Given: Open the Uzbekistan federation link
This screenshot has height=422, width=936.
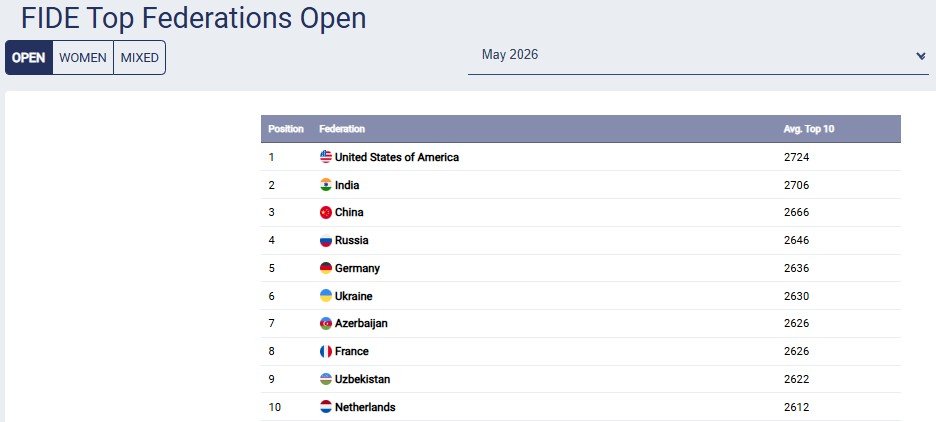Looking at the screenshot, I should 362,379.
